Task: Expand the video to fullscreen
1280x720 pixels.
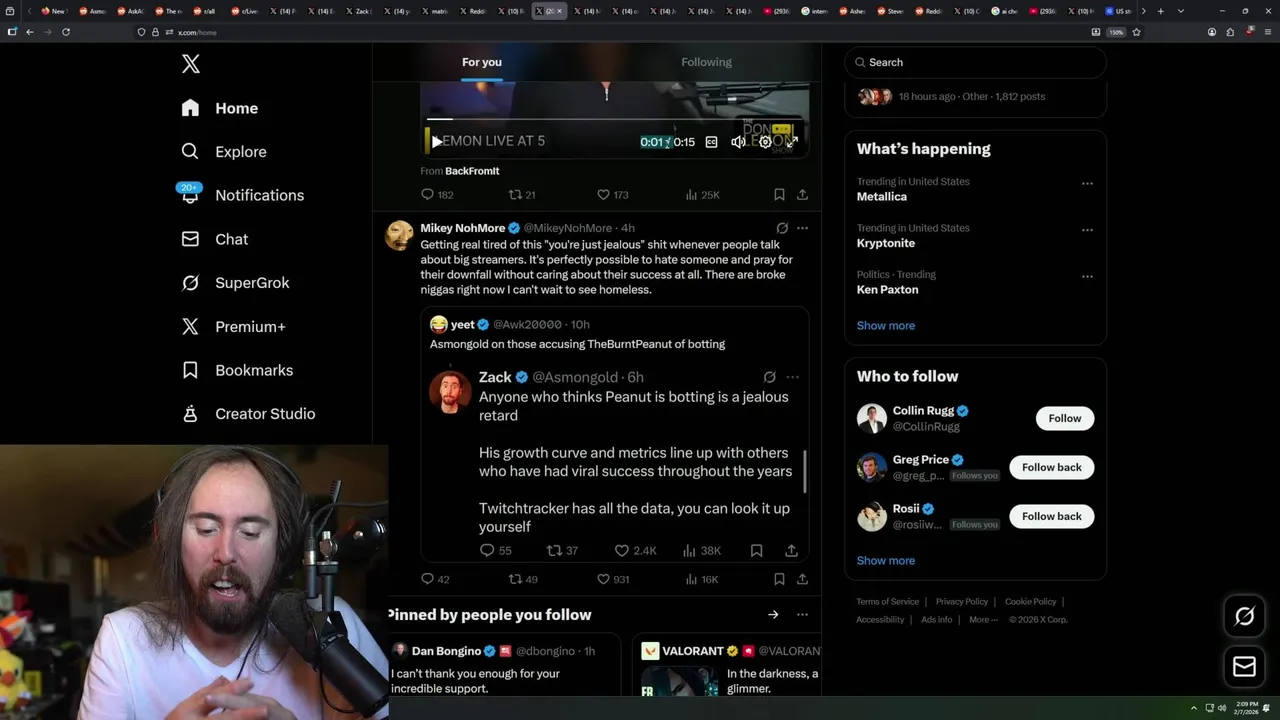Action: pyautogui.click(x=792, y=142)
